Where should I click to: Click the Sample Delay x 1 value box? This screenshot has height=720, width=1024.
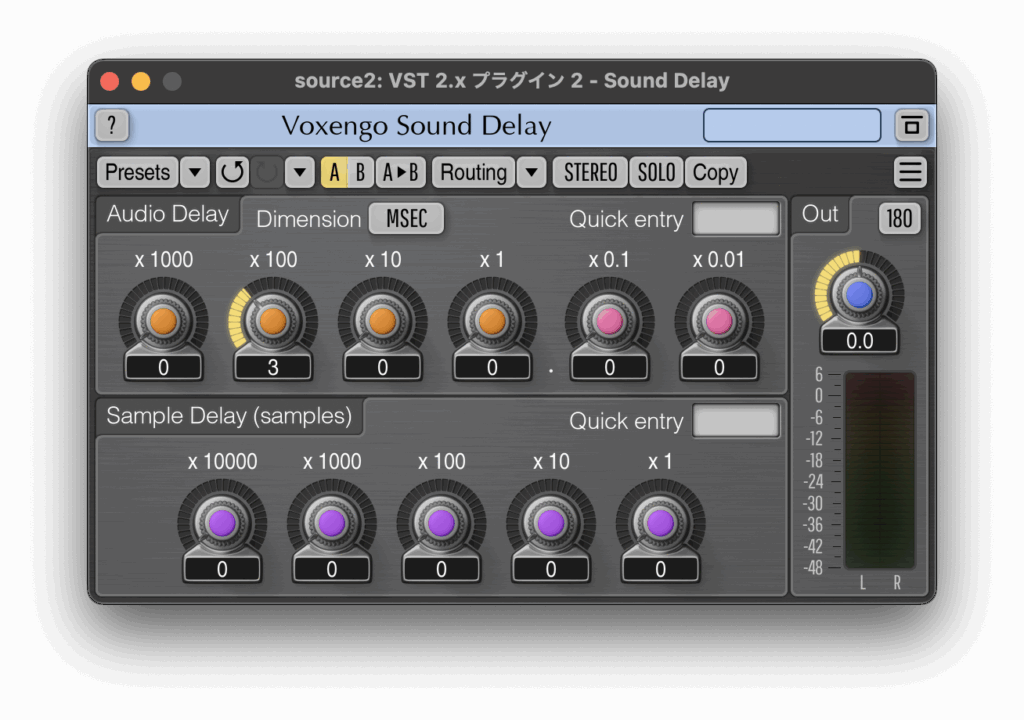pyautogui.click(x=660, y=569)
